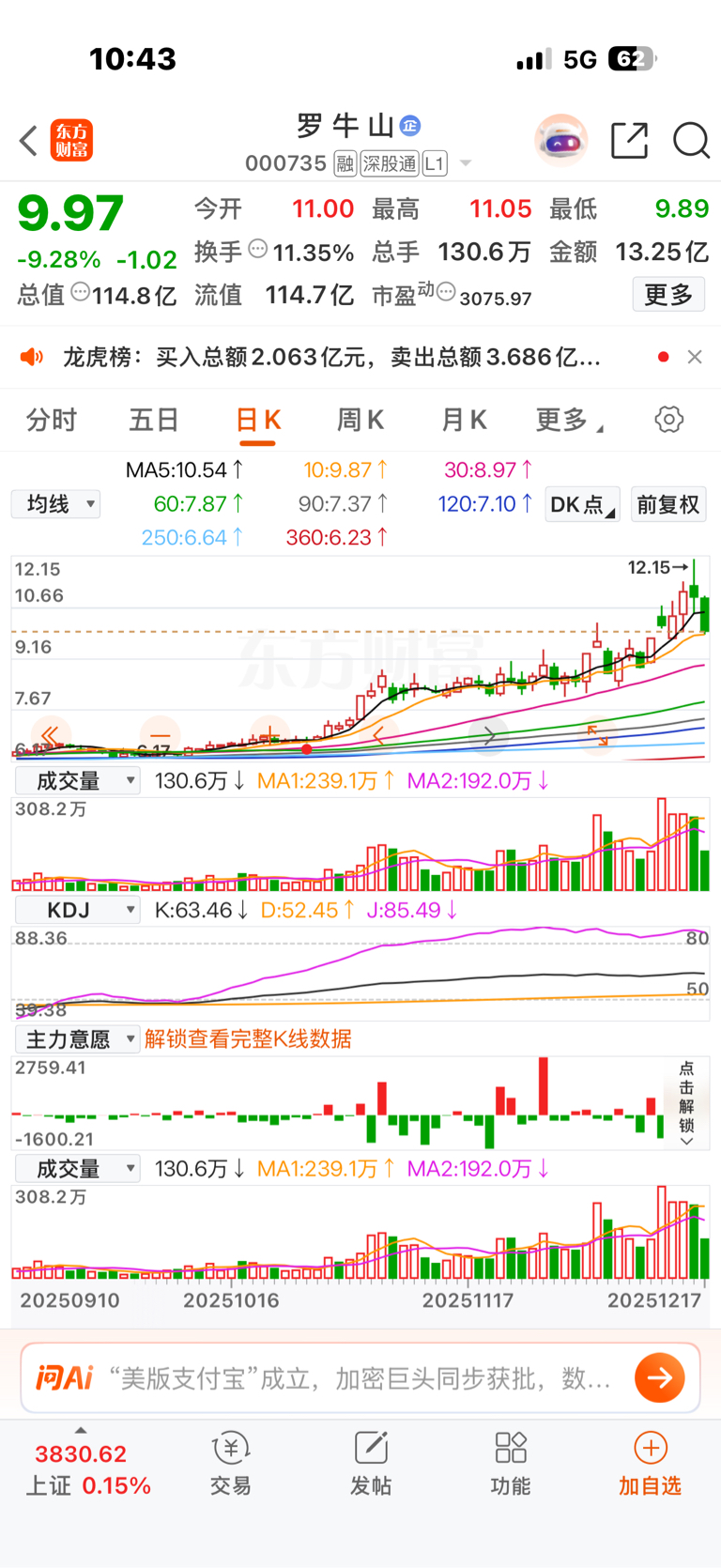Viewport: 721px width, 1568px height.
Task: Close the 龙虎榜 news banner
Action: tap(695, 357)
